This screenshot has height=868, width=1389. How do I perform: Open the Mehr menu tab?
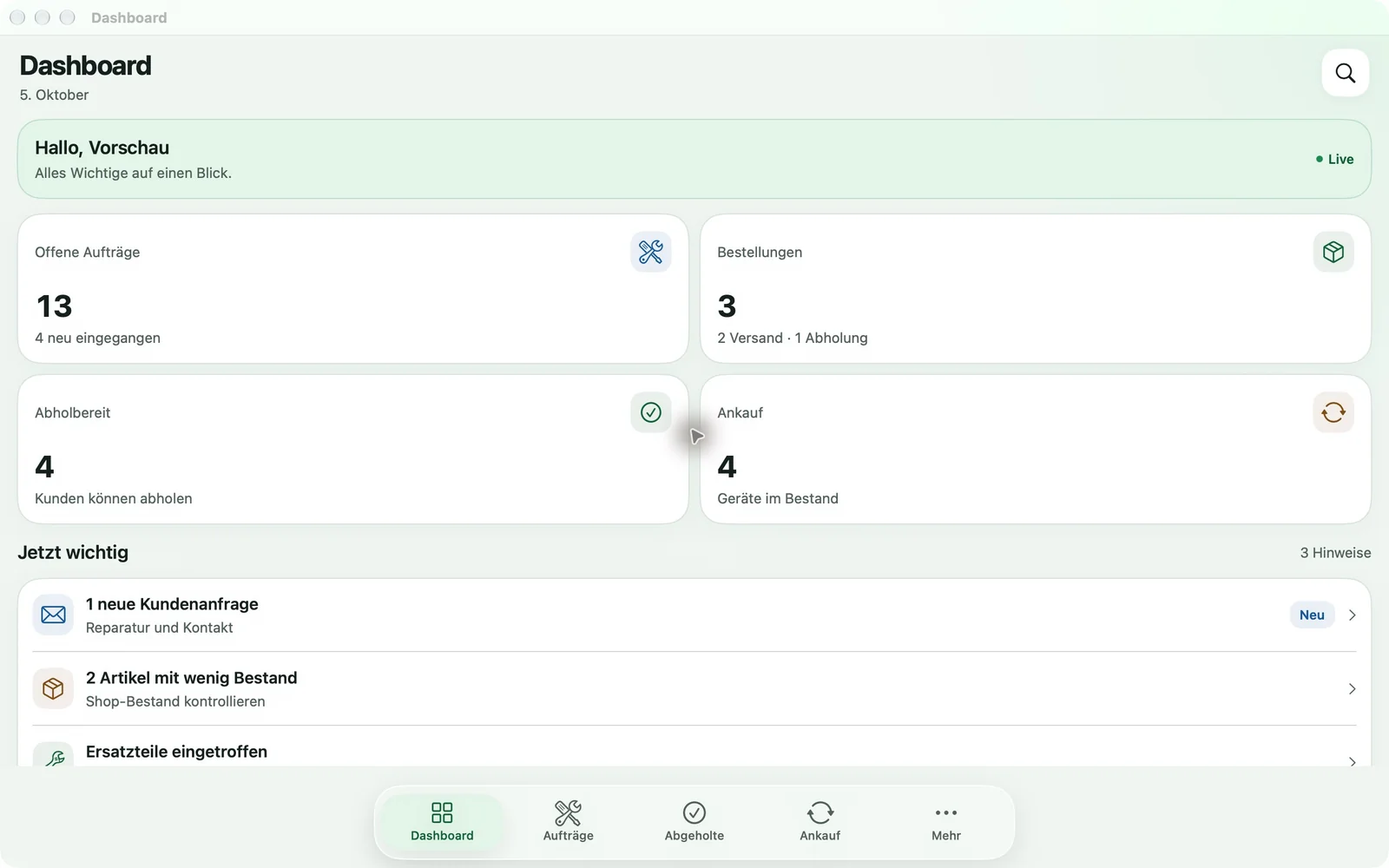945,822
